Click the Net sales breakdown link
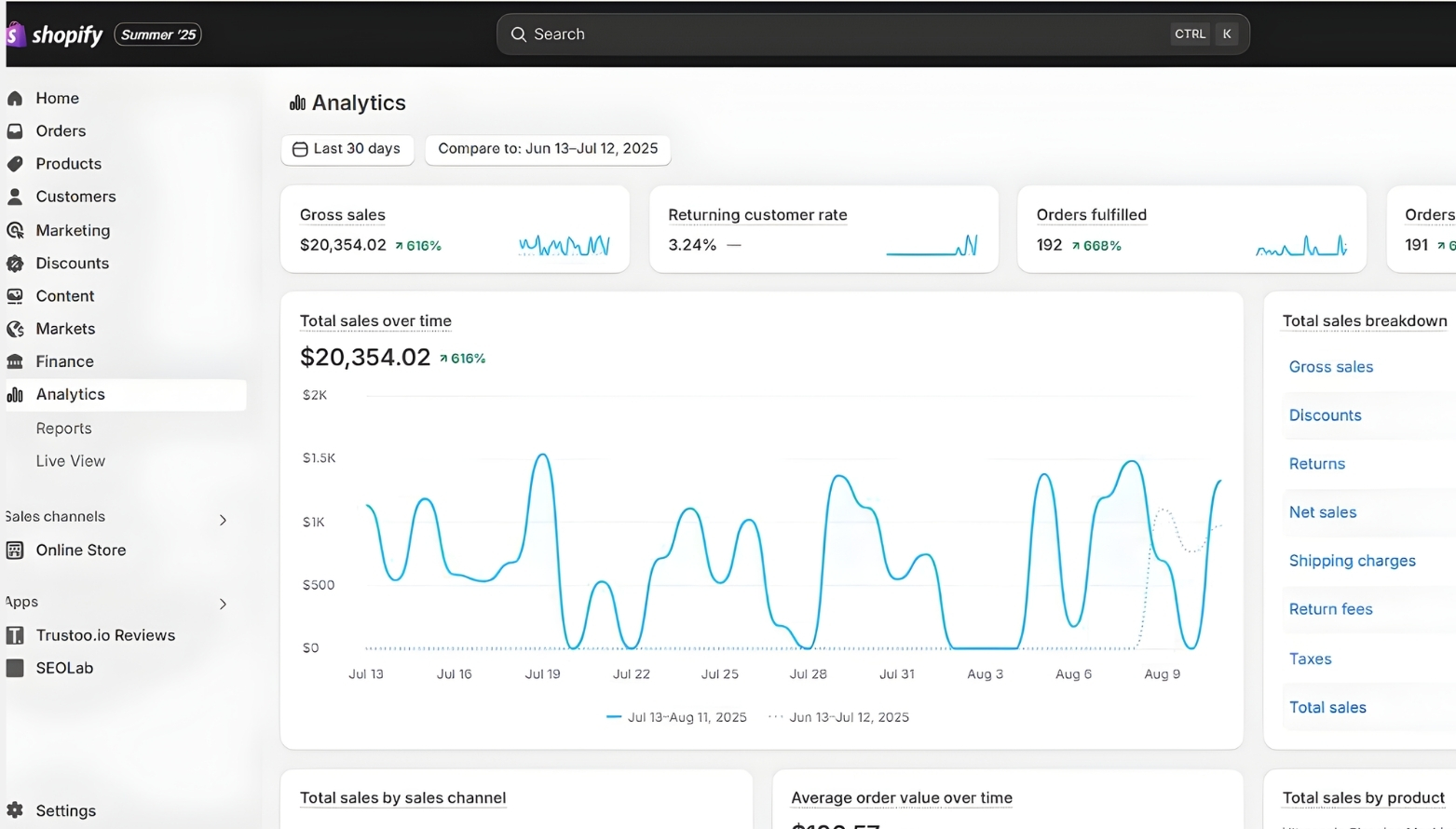 click(x=1322, y=512)
